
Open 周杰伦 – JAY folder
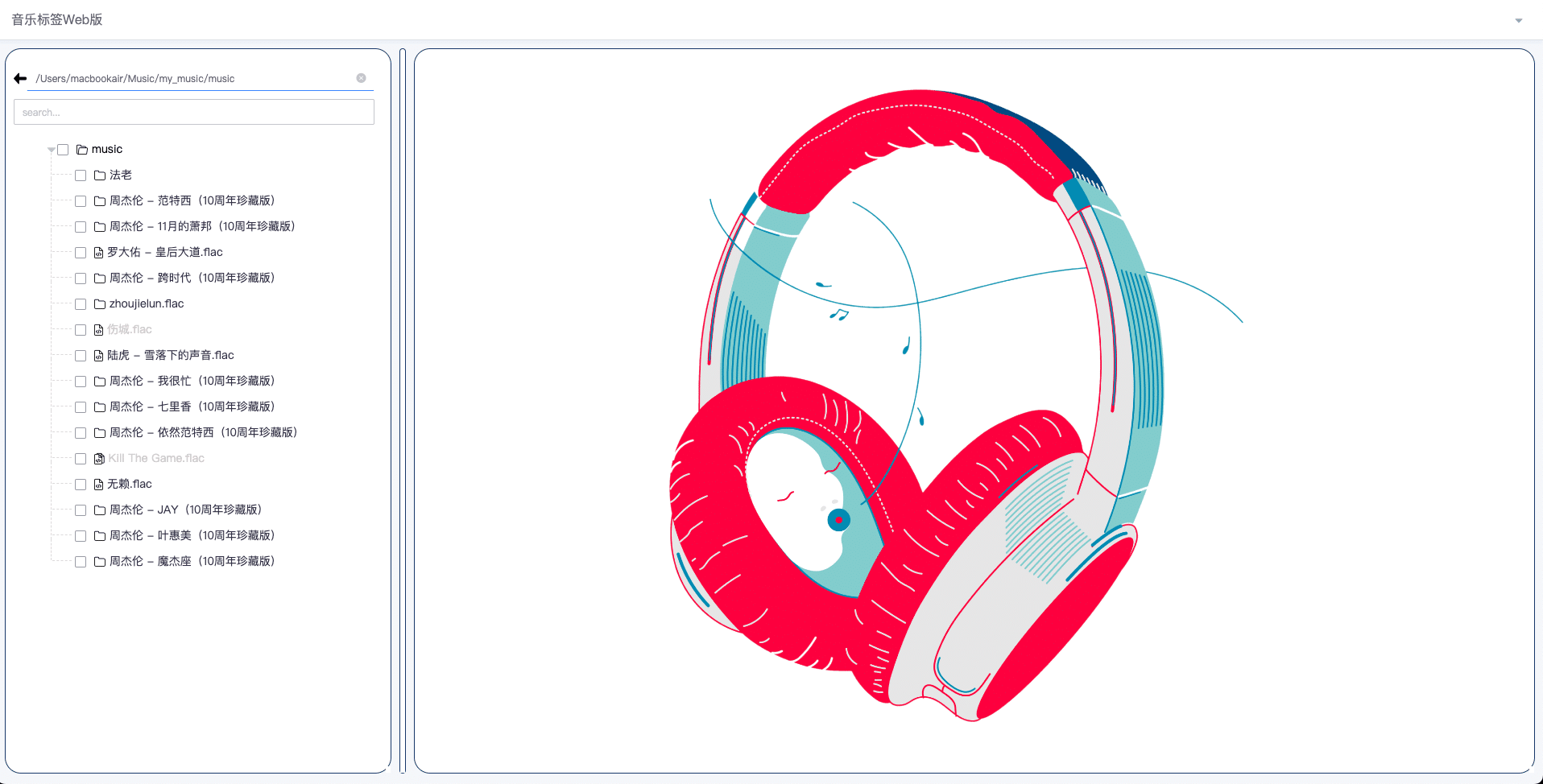point(187,510)
